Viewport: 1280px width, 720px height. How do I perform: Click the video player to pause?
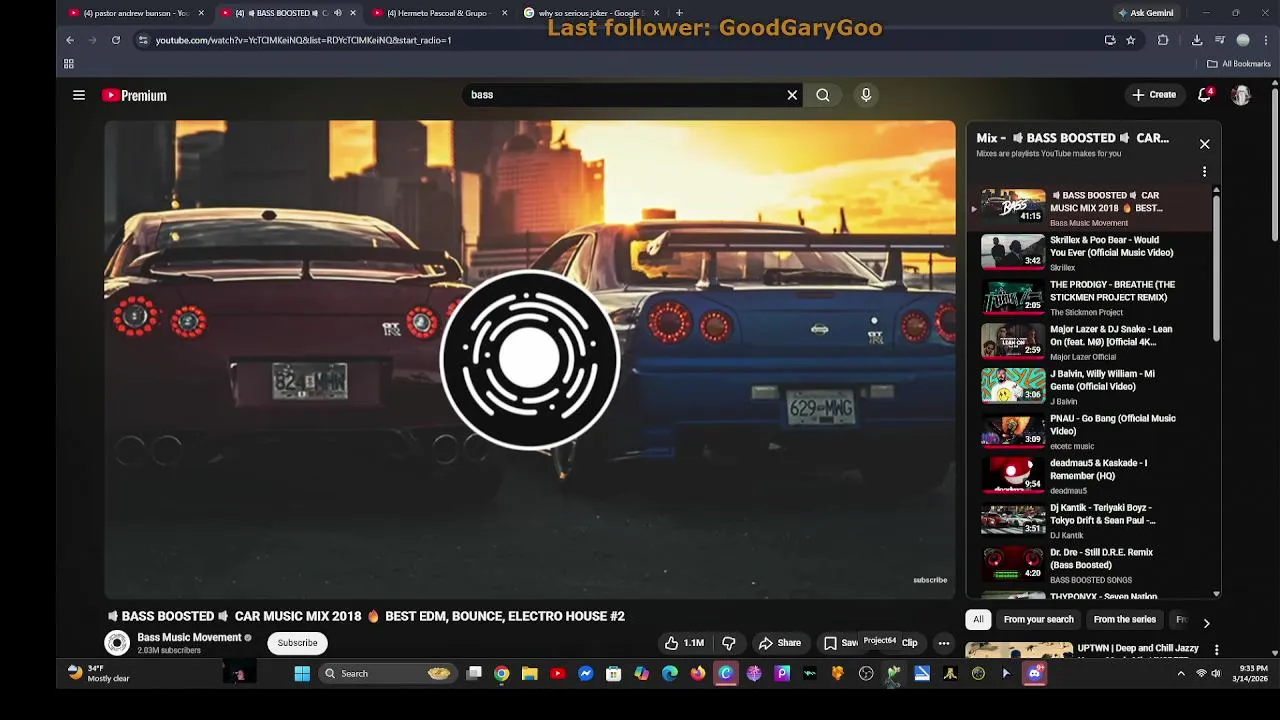pos(530,360)
